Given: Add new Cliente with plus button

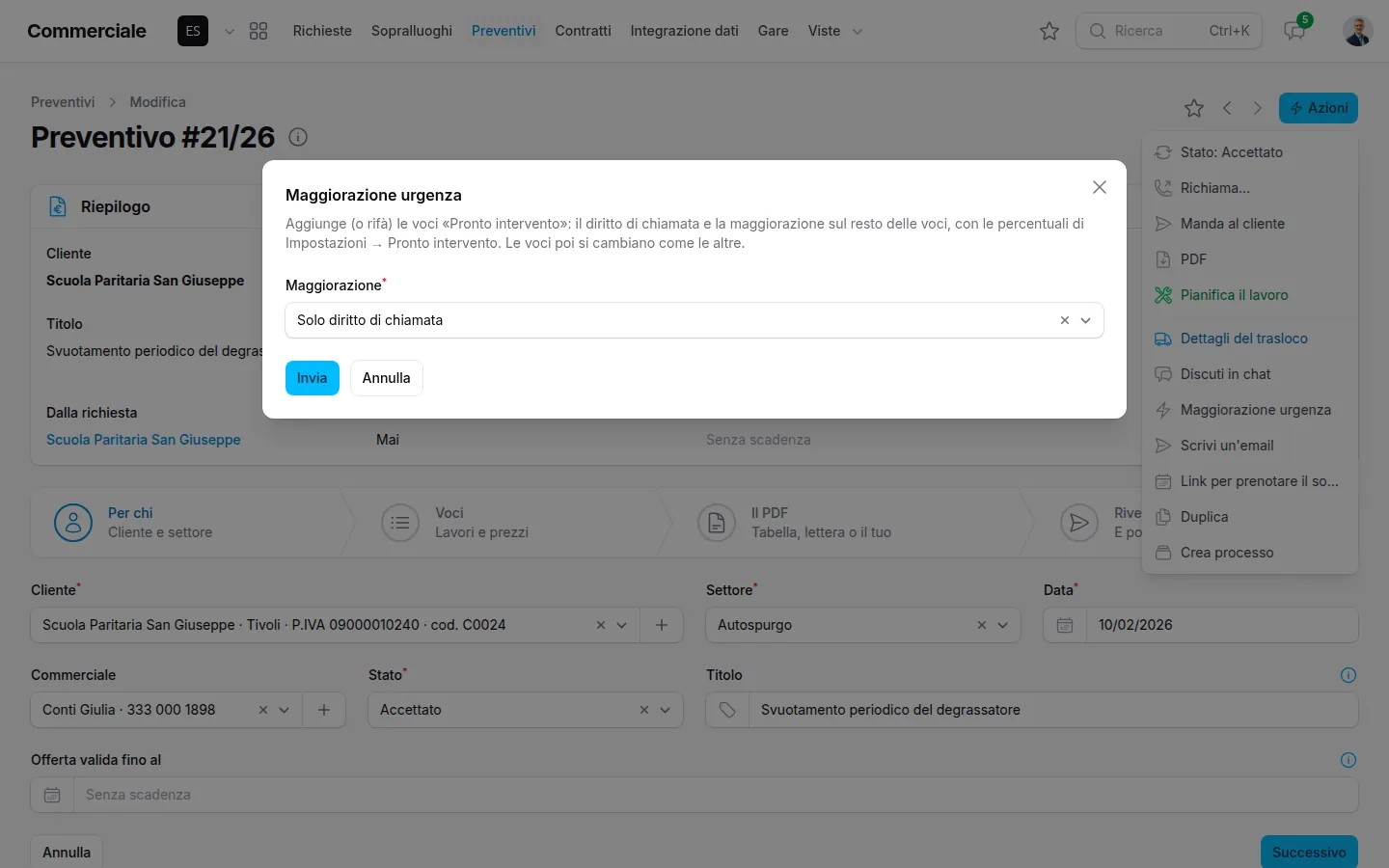Looking at the screenshot, I should tap(662, 625).
